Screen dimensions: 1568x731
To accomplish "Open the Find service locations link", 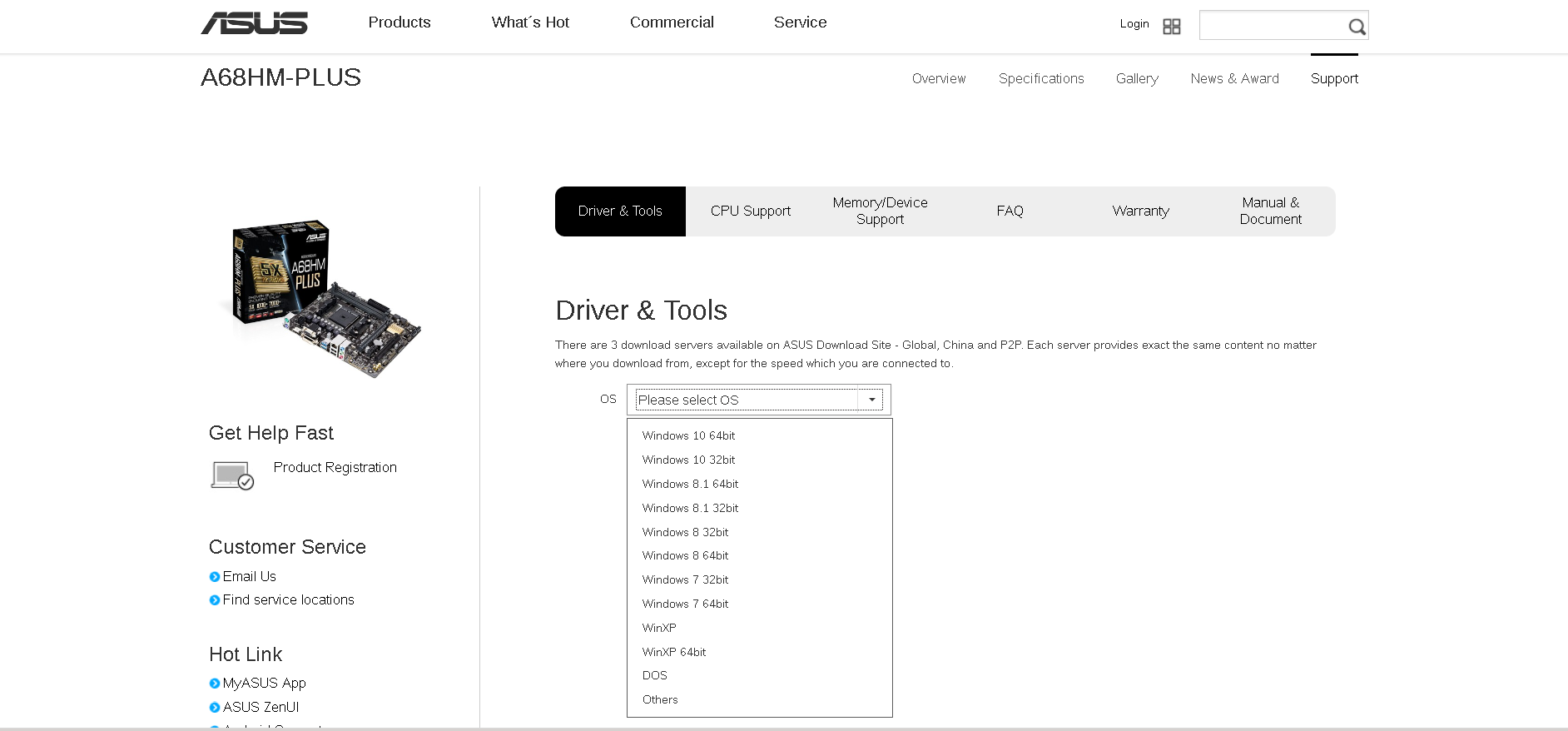I will (x=288, y=600).
